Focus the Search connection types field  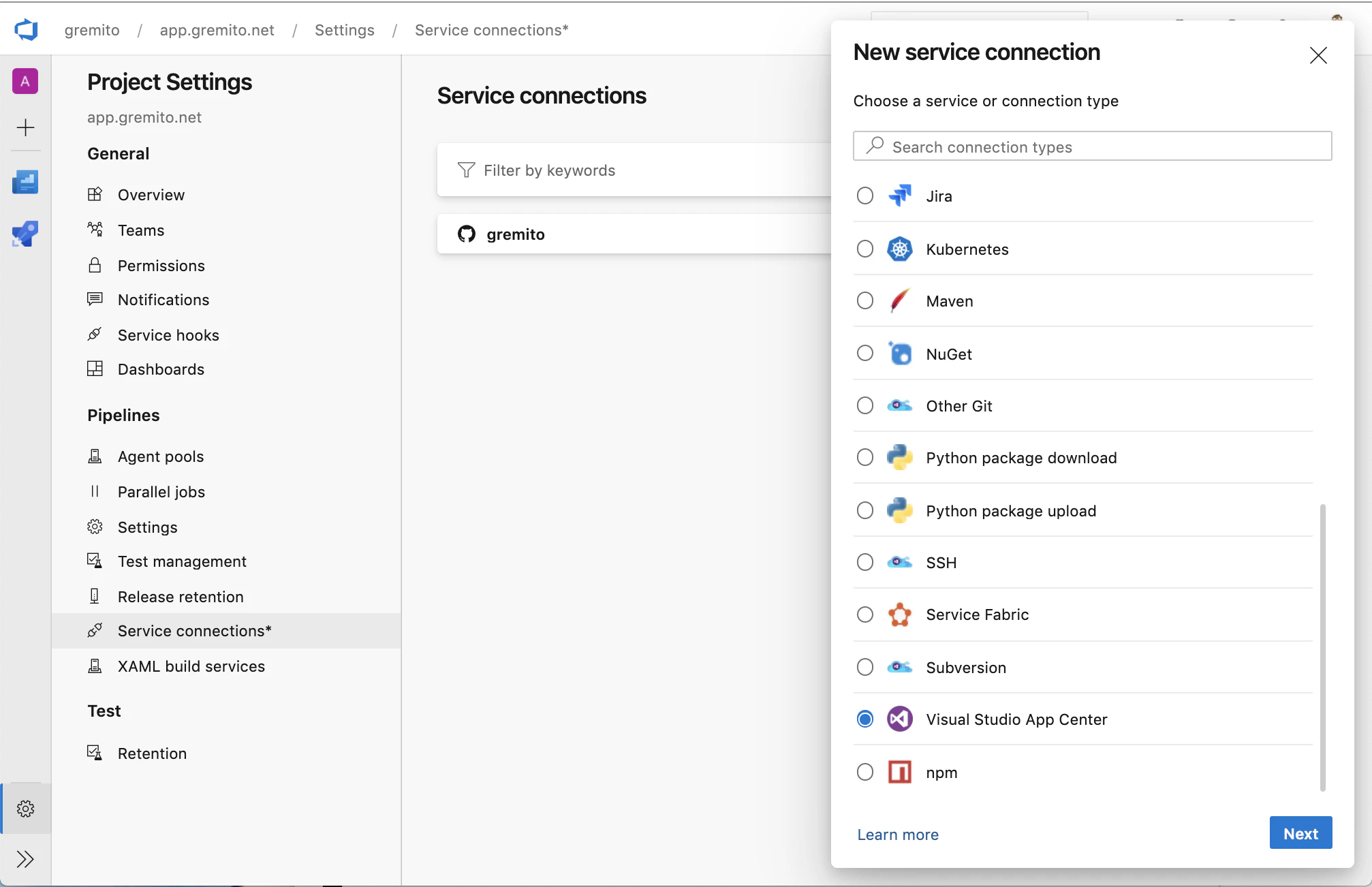[1092, 146]
